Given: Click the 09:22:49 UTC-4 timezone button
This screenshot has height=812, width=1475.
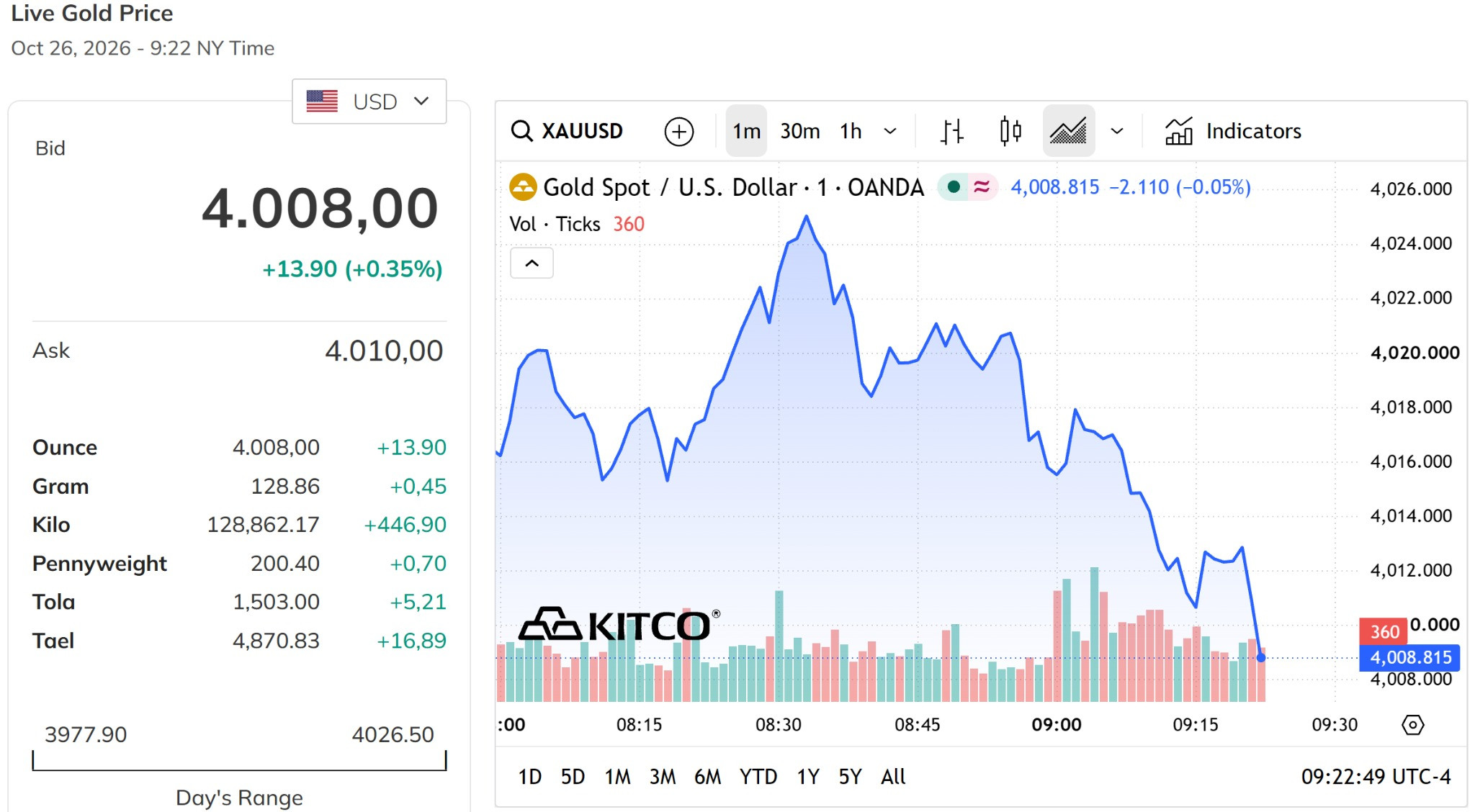Looking at the screenshot, I should [1376, 777].
